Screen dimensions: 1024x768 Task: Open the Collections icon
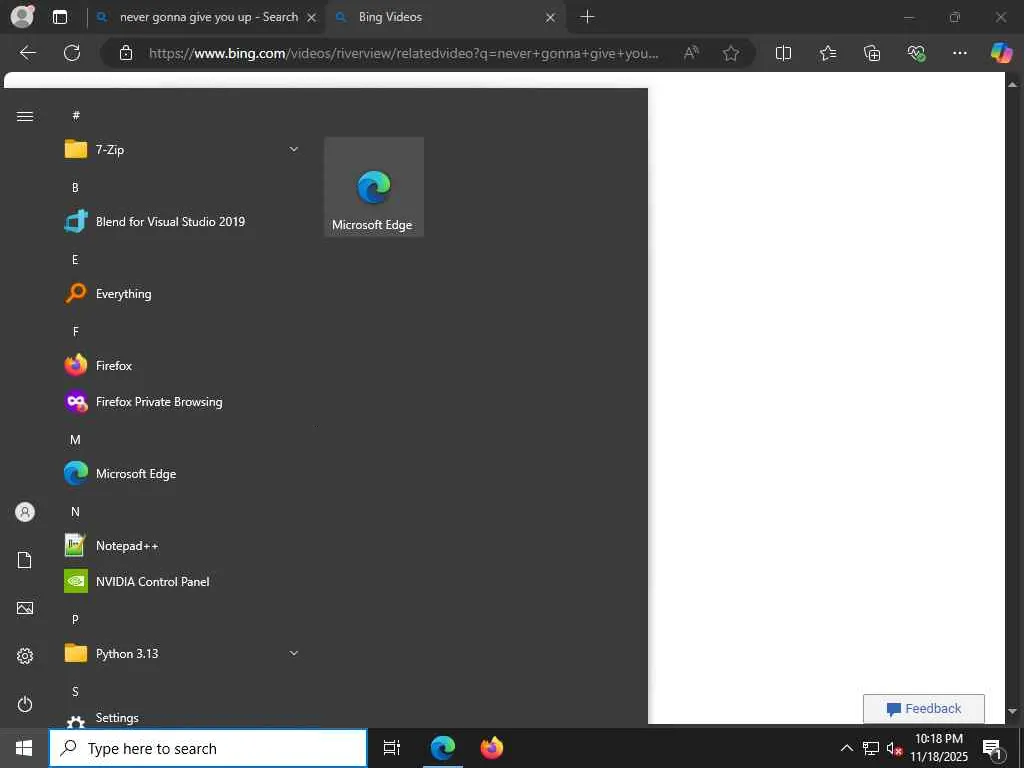tap(872, 53)
